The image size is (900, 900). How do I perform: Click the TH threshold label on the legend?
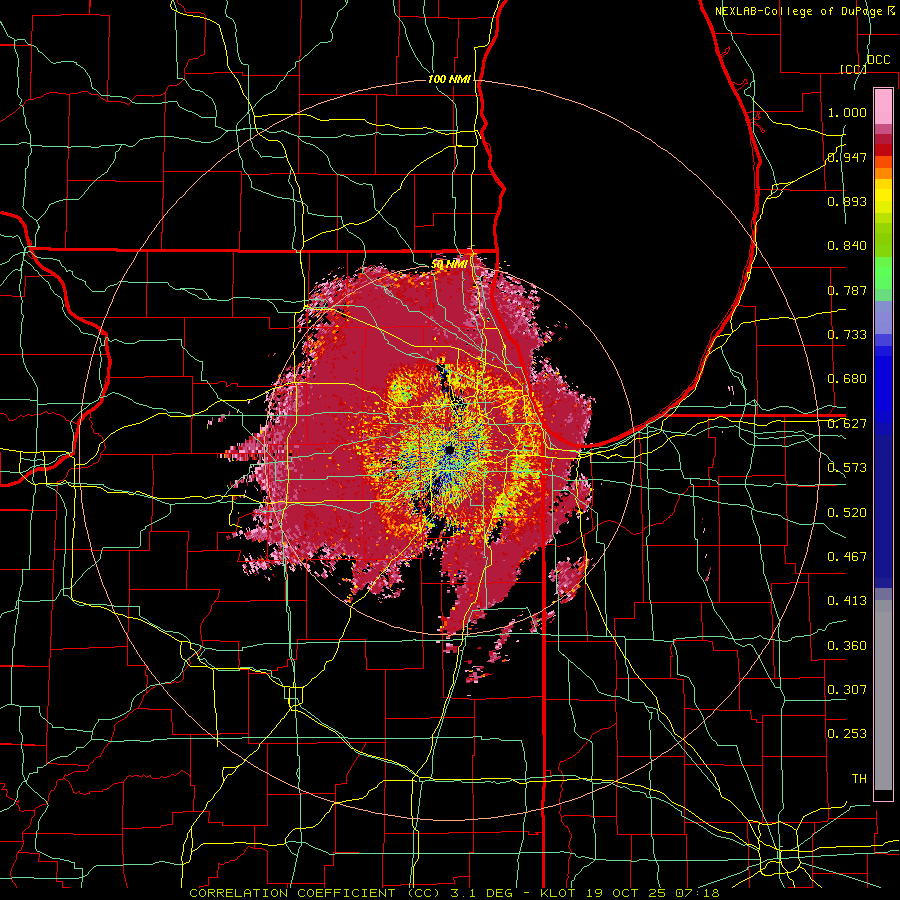[x=859, y=779]
